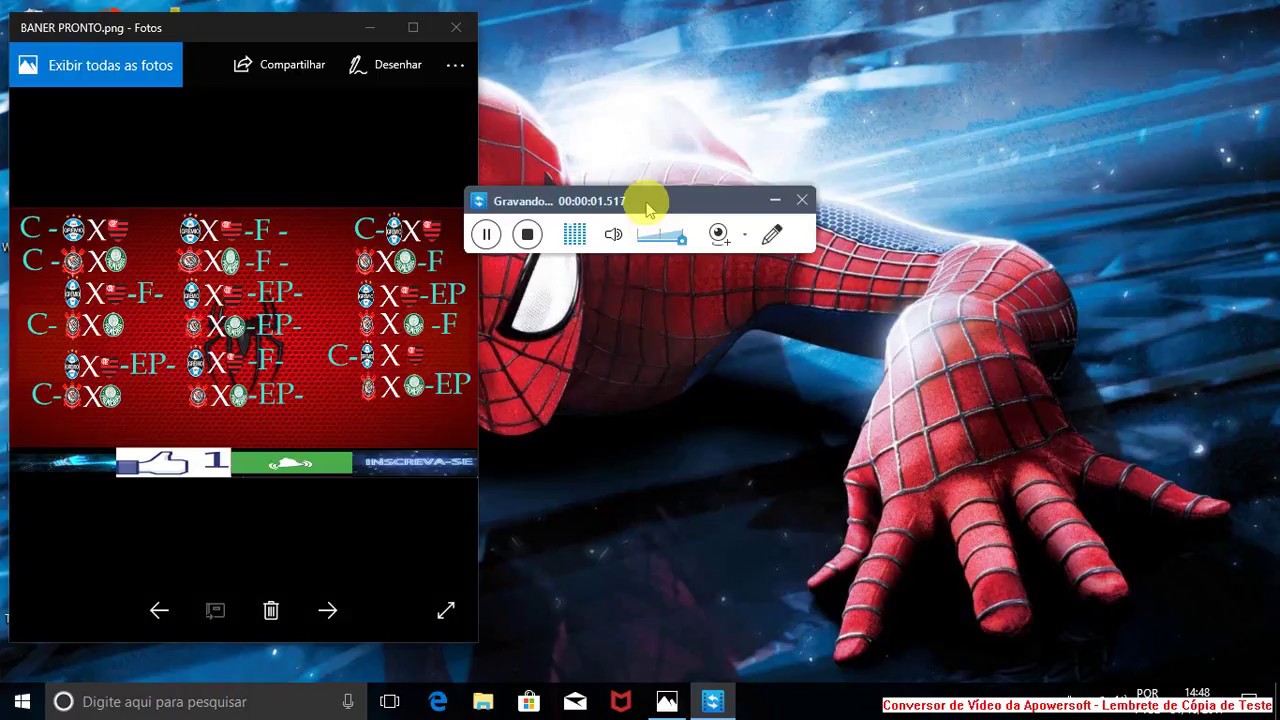Image resolution: width=1280 pixels, height=720 pixels.
Task: Launch Microsoft Edge from the taskbar
Action: (438, 702)
